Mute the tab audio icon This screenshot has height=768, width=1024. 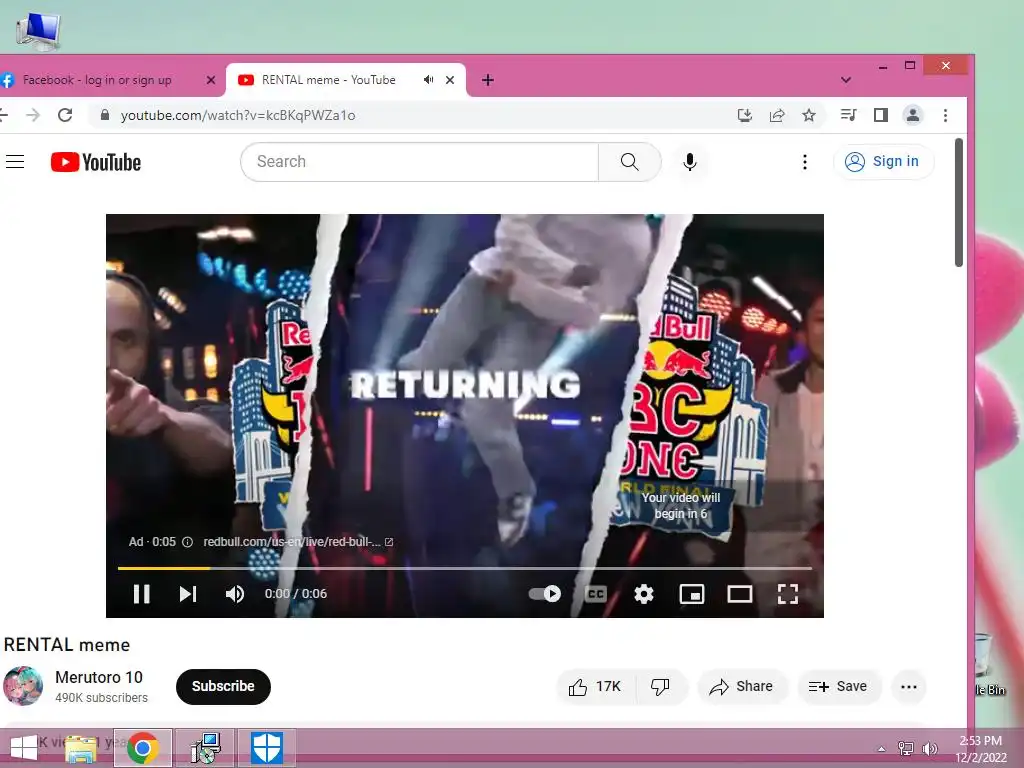[428, 80]
